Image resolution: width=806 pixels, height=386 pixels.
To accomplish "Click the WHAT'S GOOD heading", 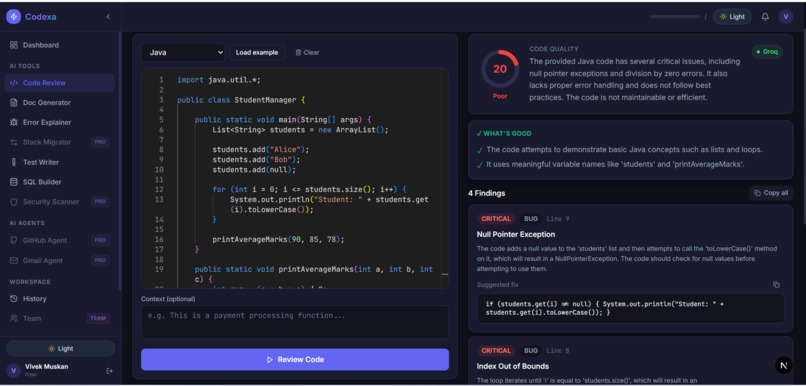I will (x=504, y=134).
